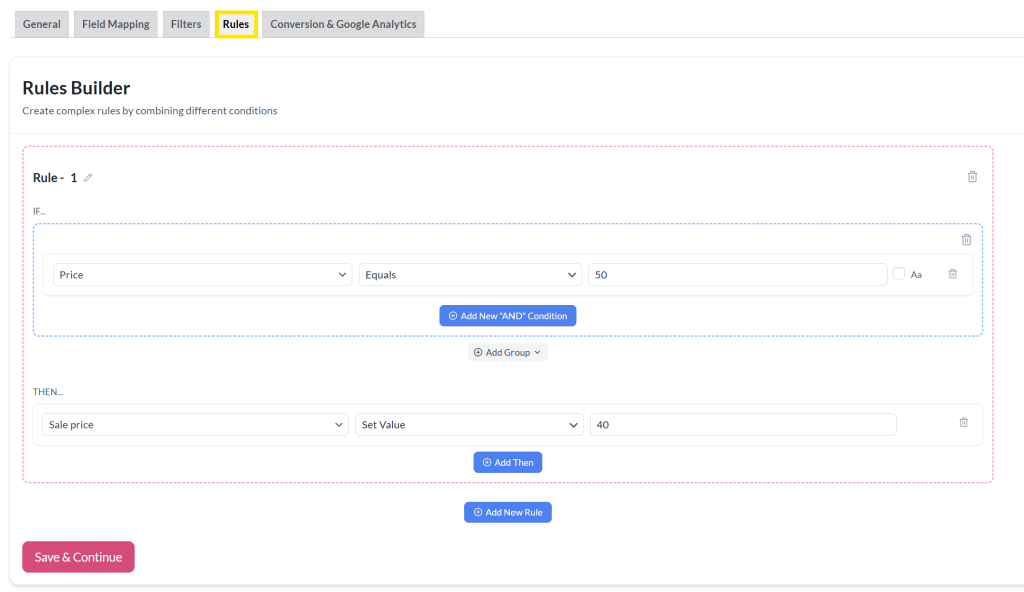Open the Field Mapping tab
Image resolution: width=1024 pixels, height=592 pixels.
(x=115, y=23)
